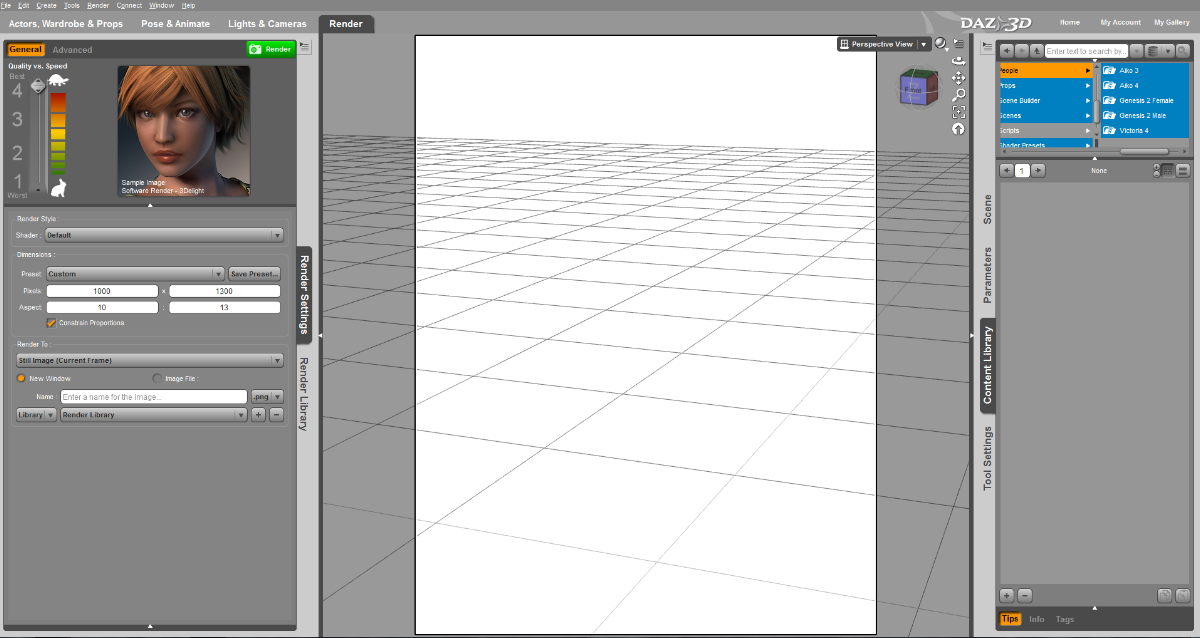Click the minus remove render library button
The image size is (1200, 638).
pos(276,414)
